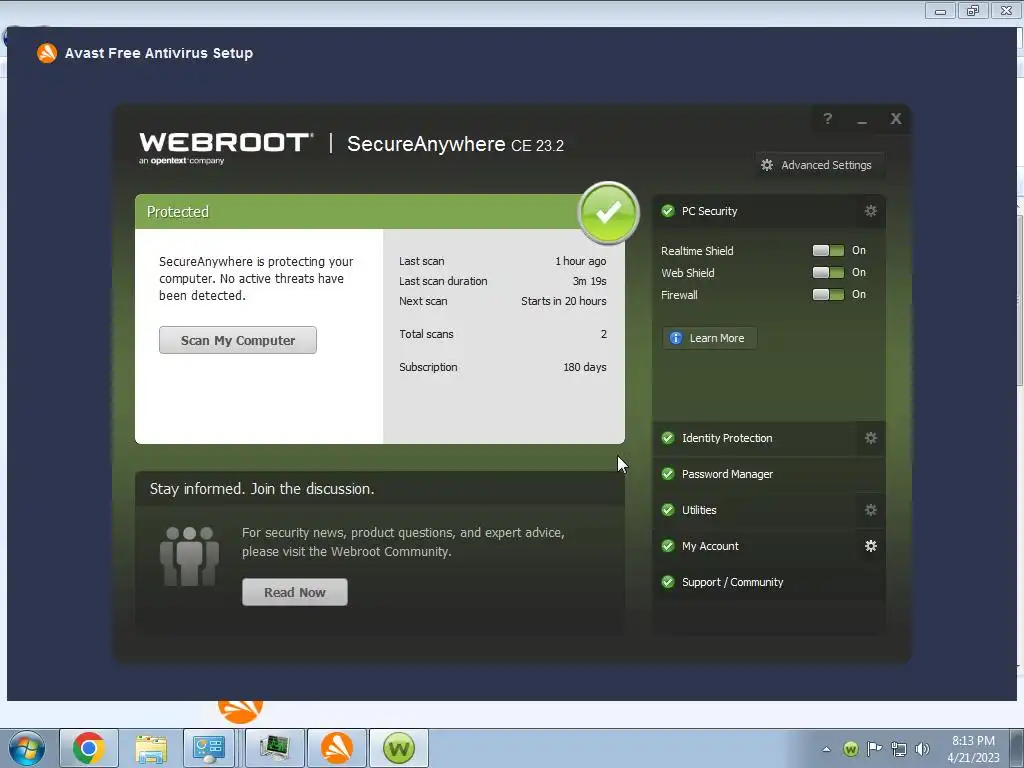
Task: Toggle Web Shield switch off
Action: tap(828, 272)
